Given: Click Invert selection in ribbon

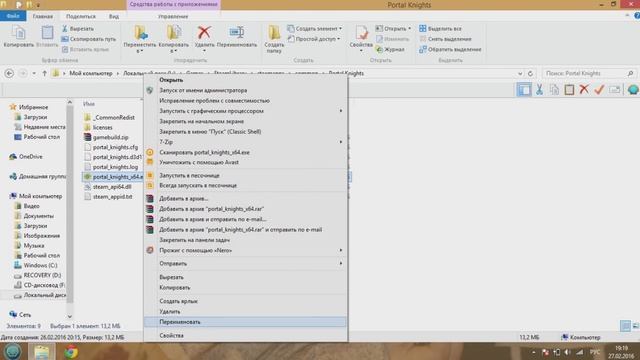Looking at the screenshot, I should 450,49.
